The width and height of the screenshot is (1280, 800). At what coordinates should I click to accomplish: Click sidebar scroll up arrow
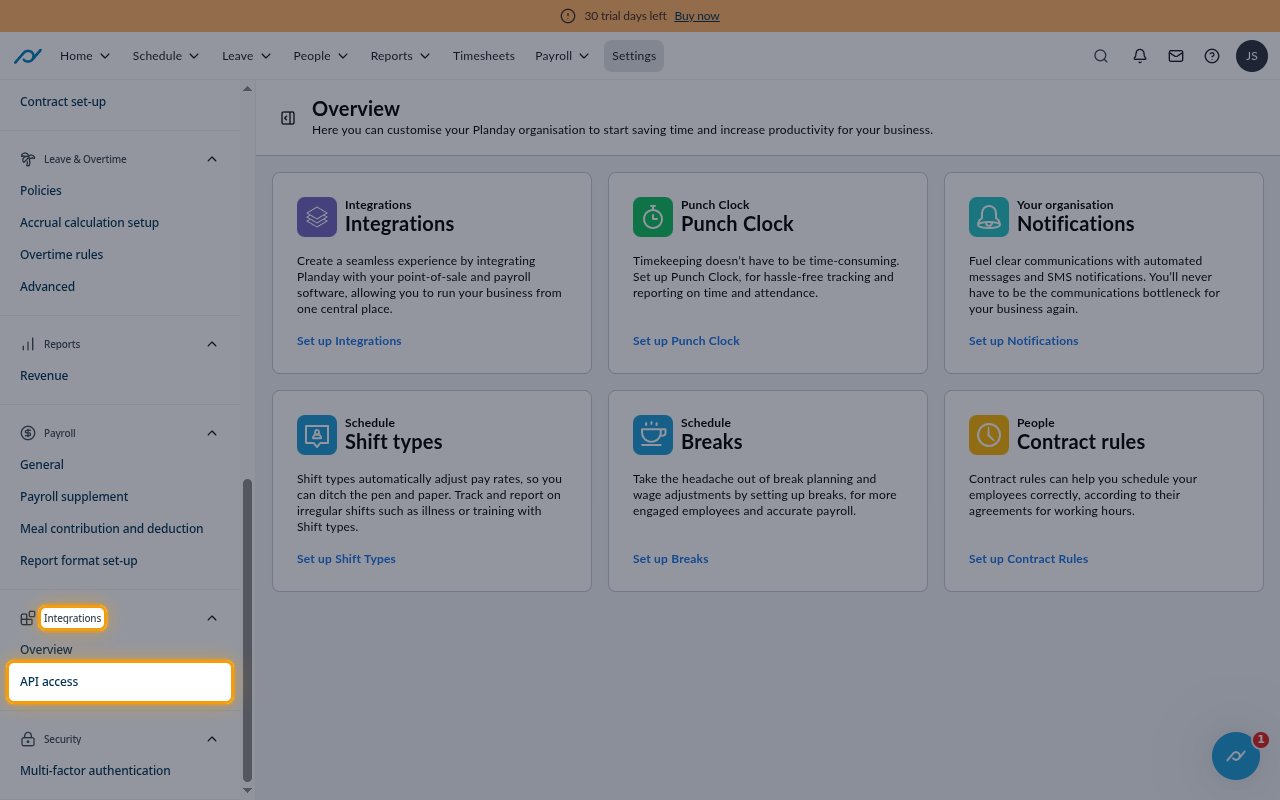248,89
